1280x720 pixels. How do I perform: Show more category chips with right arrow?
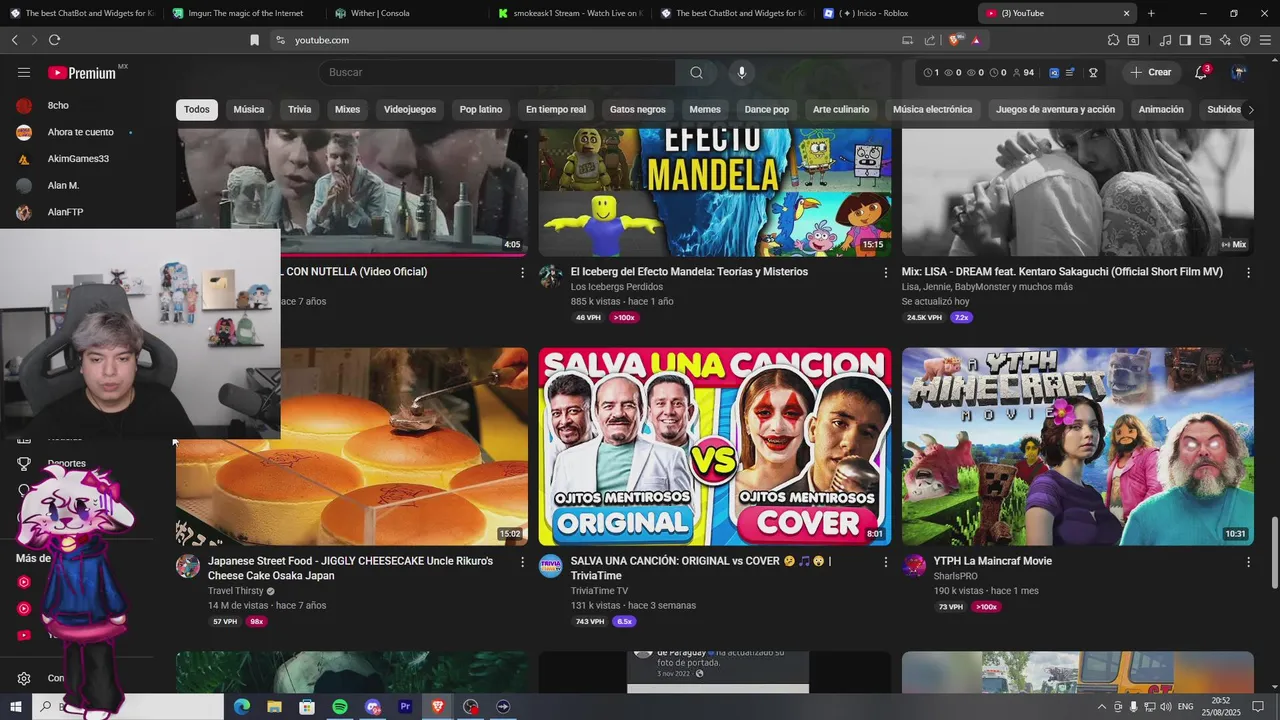coord(1250,110)
